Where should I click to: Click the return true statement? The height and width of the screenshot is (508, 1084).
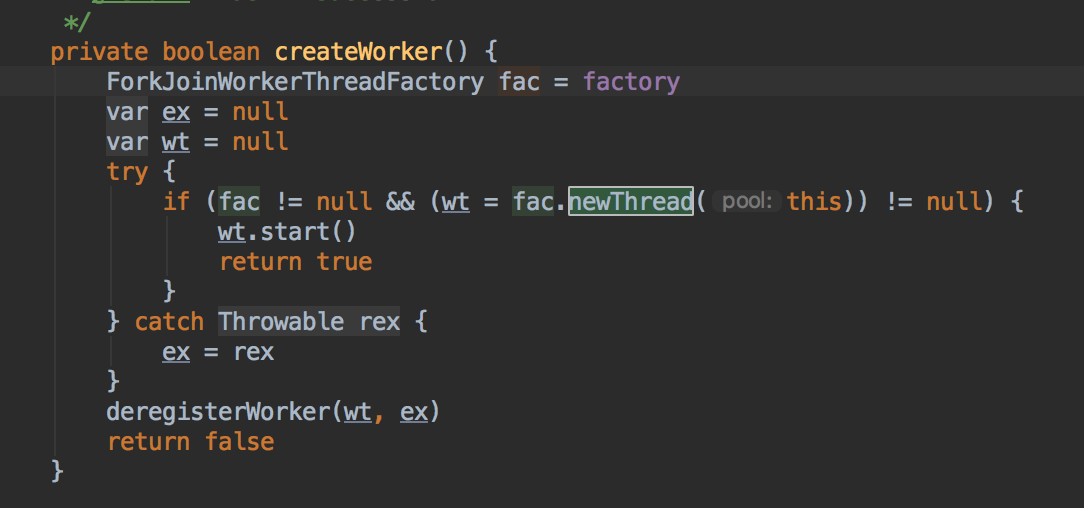[295, 261]
